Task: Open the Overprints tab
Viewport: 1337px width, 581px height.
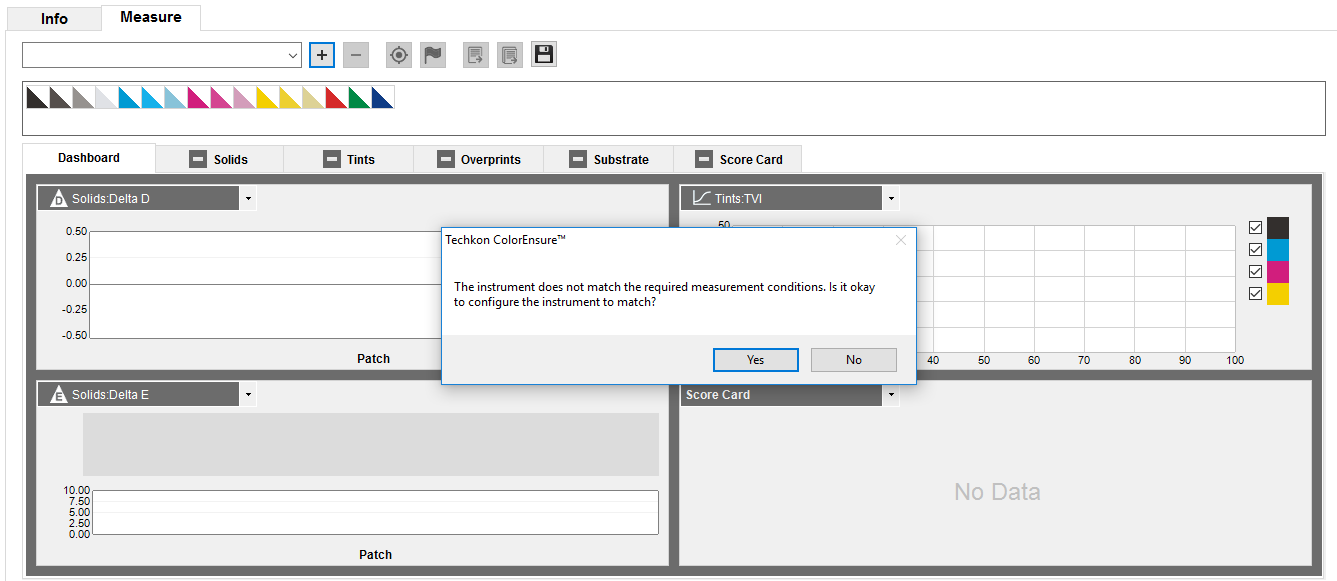Action: [478, 159]
